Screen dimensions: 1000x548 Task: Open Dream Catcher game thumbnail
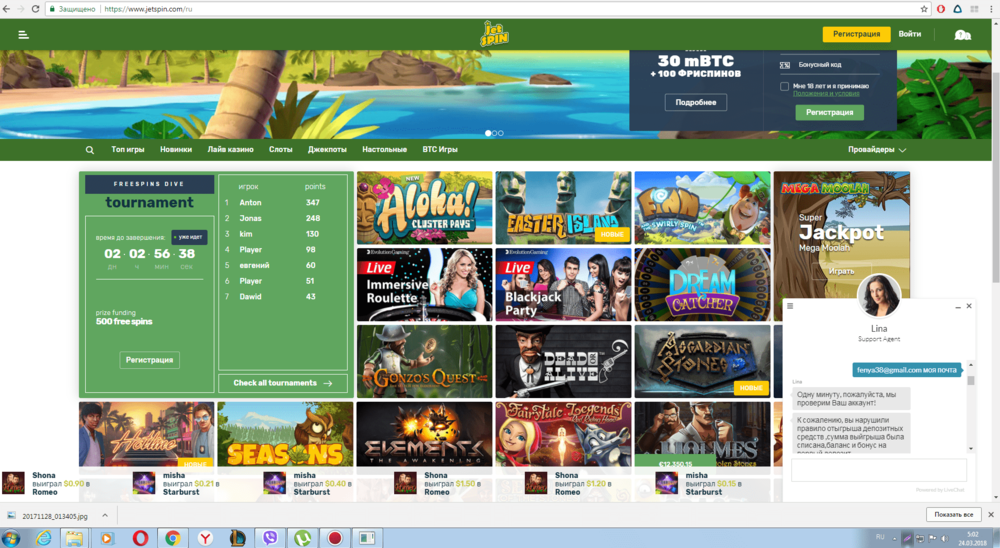tap(702, 285)
